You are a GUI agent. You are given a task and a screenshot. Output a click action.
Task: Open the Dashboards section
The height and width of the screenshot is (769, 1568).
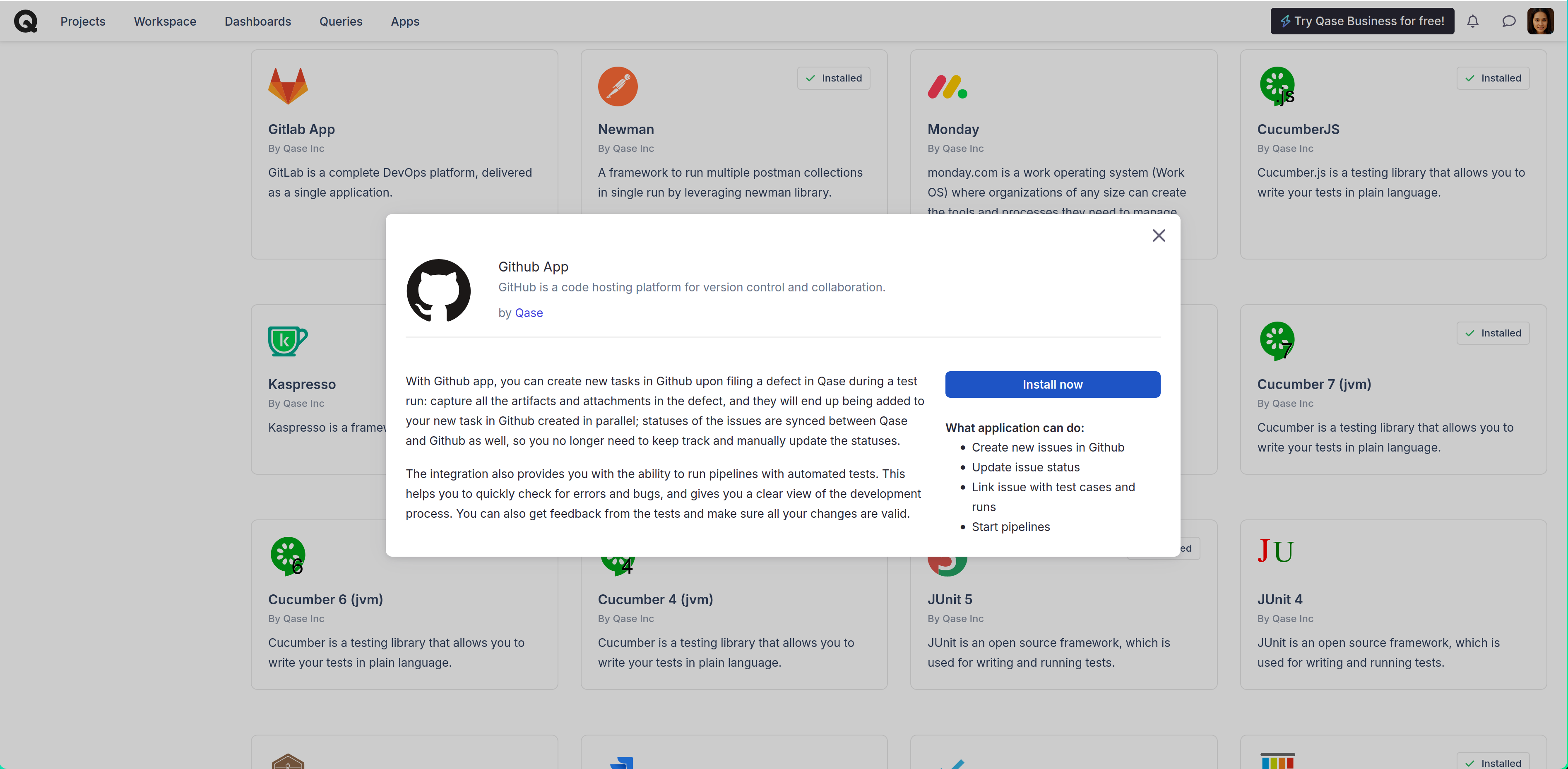(257, 21)
